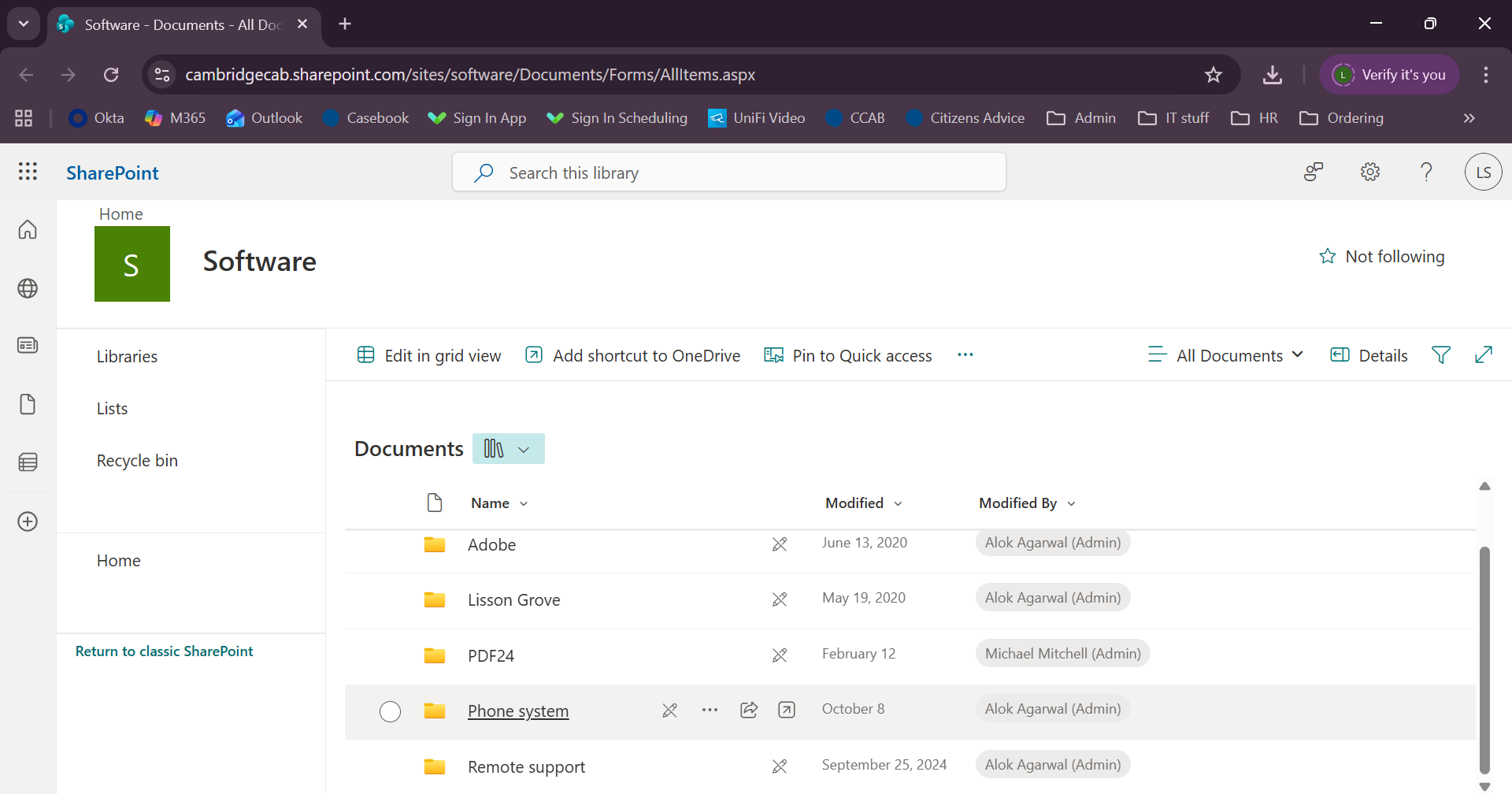
Task: Expand content to full-screen view
Action: click(1483, 355)
